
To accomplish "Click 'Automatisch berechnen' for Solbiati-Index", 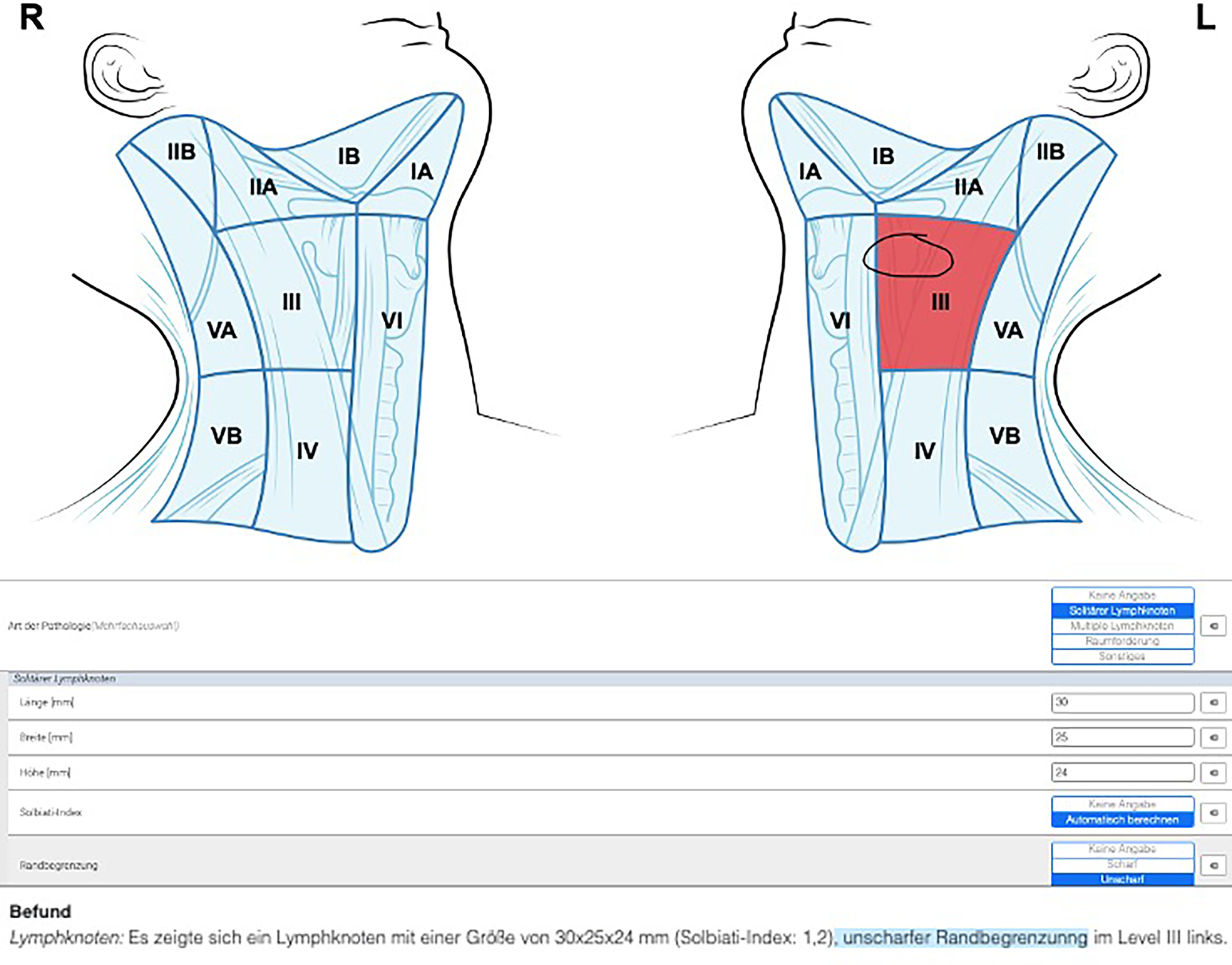I will (1122, 820).
